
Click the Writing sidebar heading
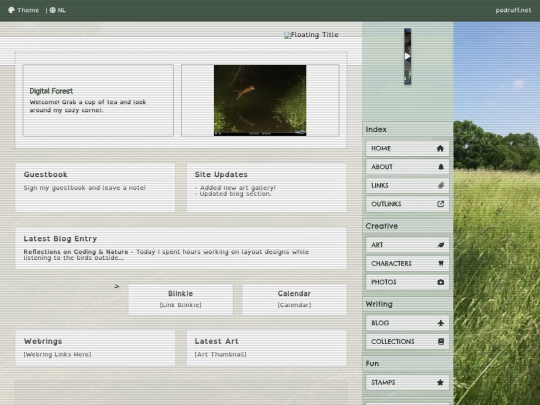379,304
